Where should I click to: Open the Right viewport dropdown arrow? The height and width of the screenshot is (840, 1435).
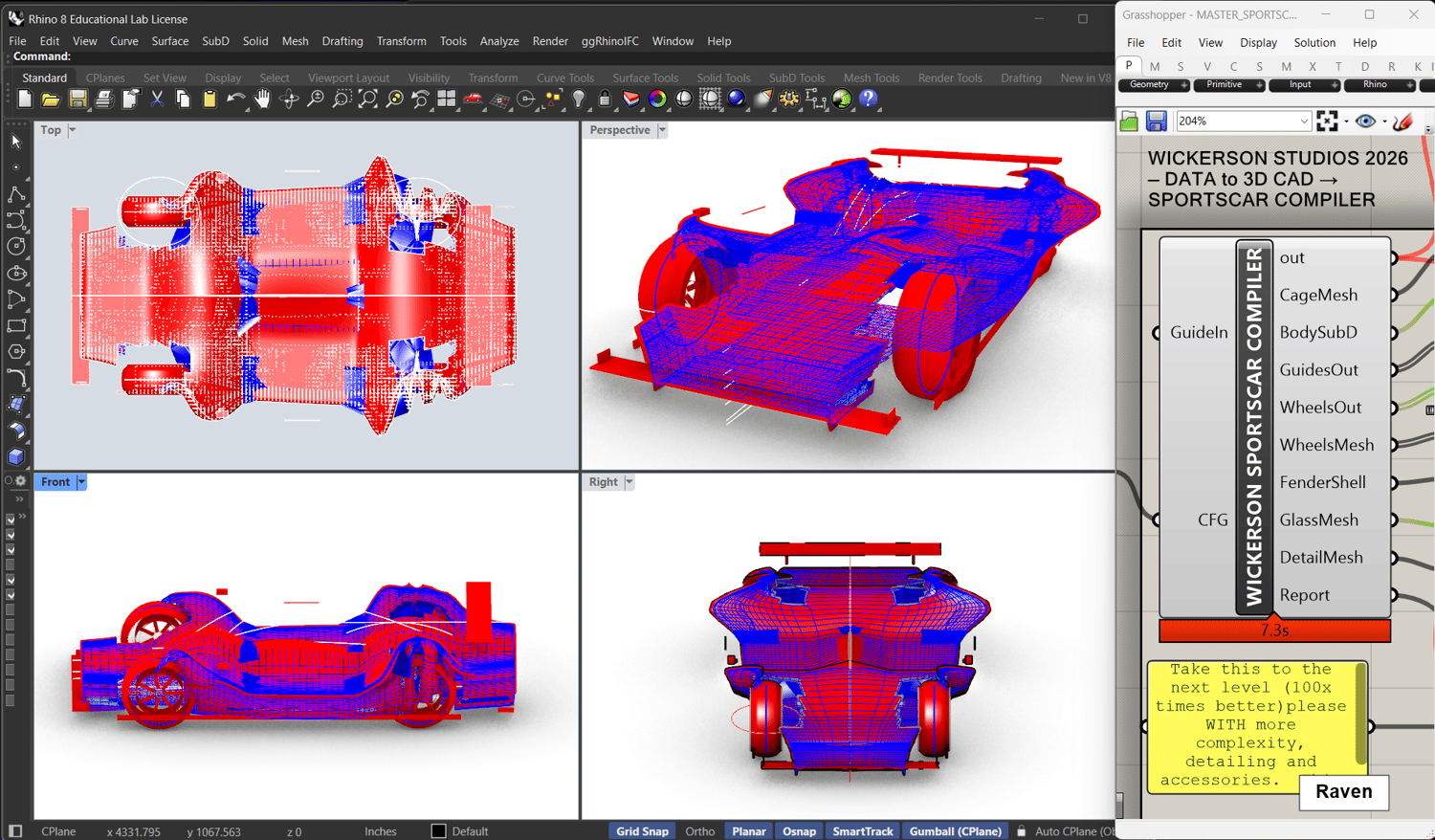(x=629, y=482)
